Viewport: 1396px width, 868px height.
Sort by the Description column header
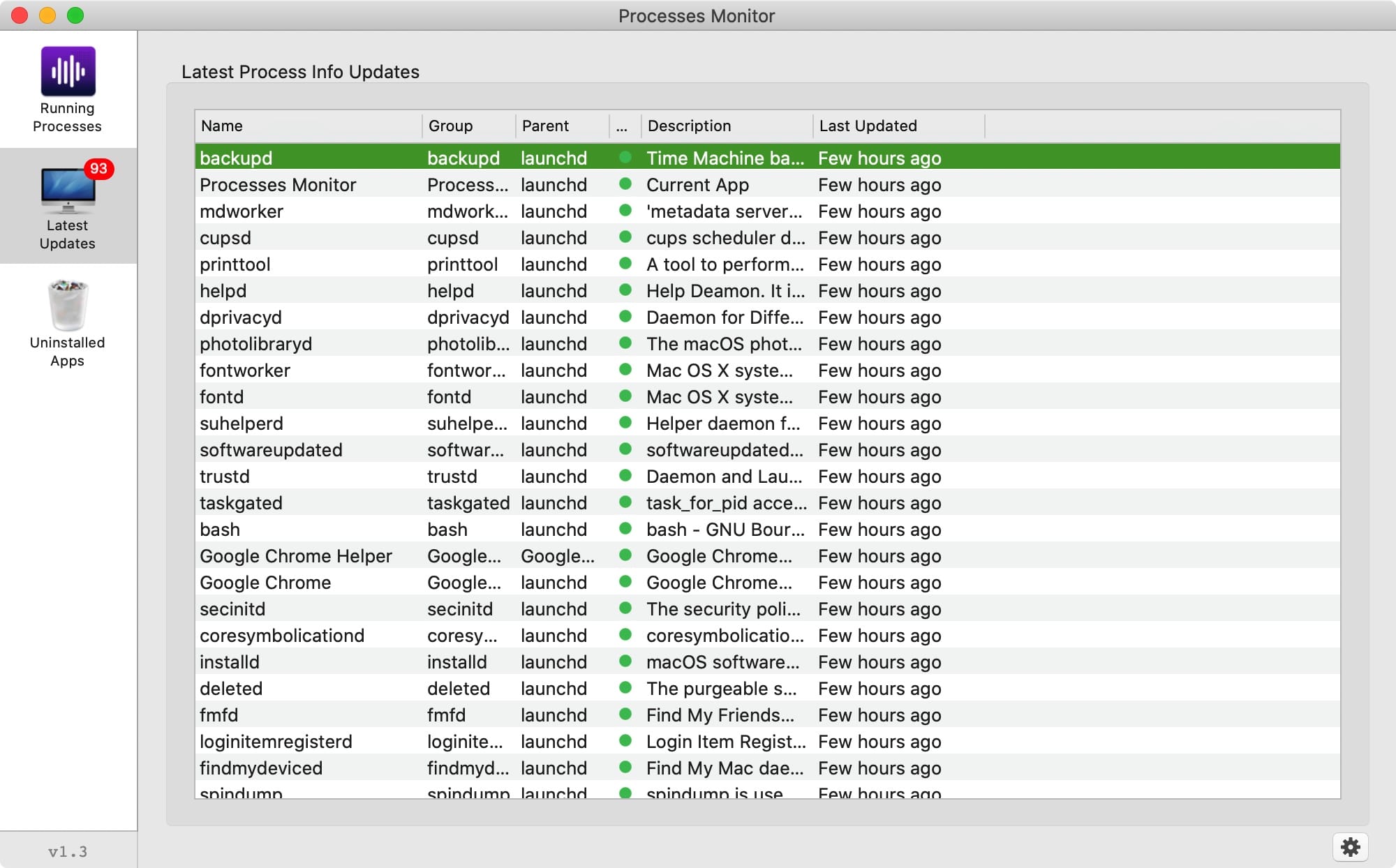pyautogui.click(x=727, y=126)
